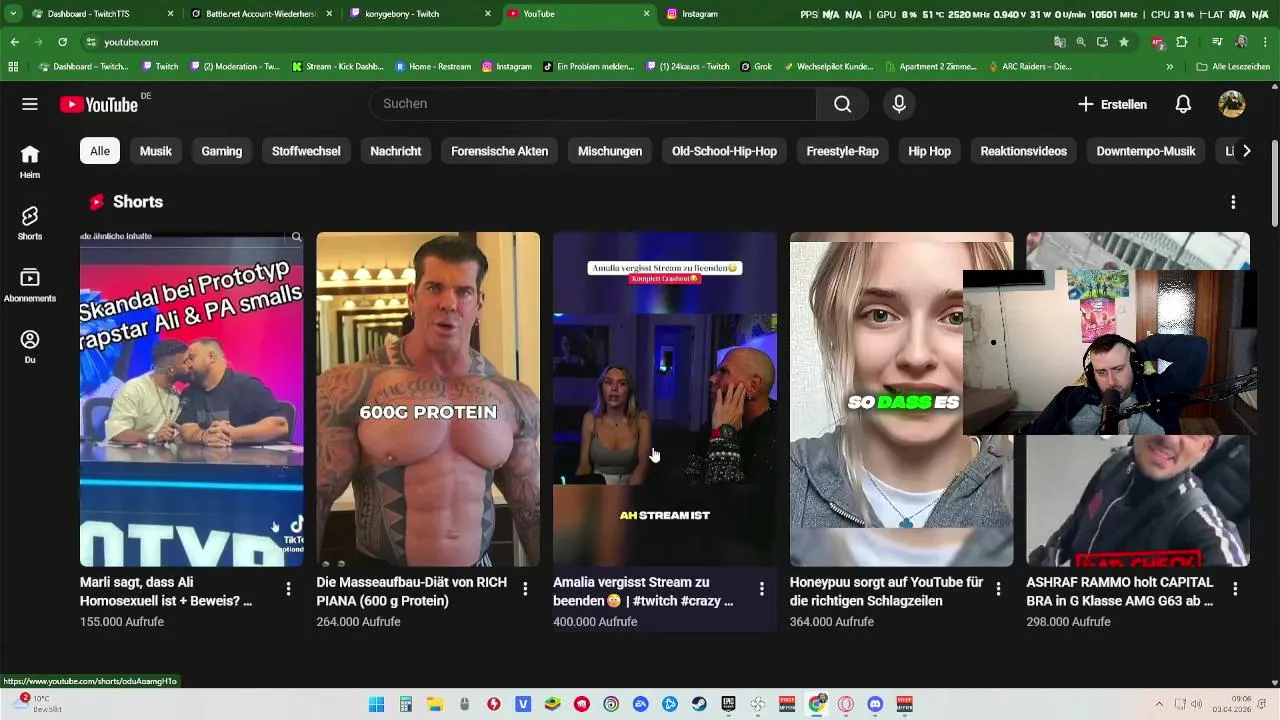The image size is (1280, 720).
Task: Open the media control icon in Chrome toolbar
Action: 1217,42
